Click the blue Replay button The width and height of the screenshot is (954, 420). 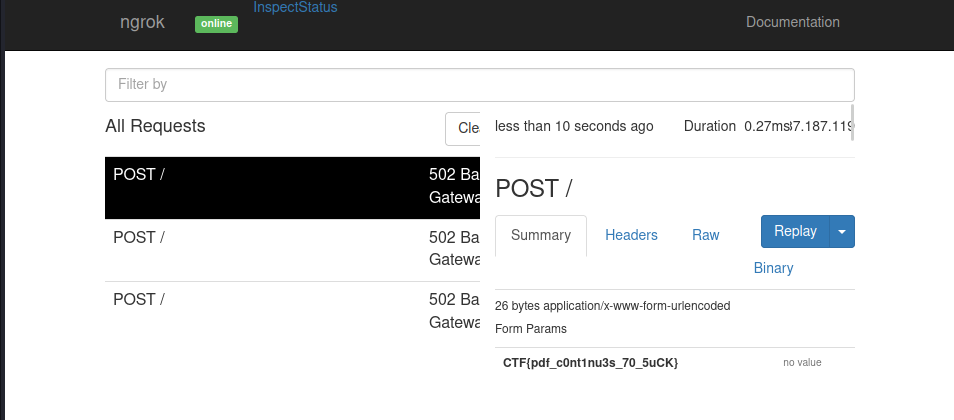(795, 231)
